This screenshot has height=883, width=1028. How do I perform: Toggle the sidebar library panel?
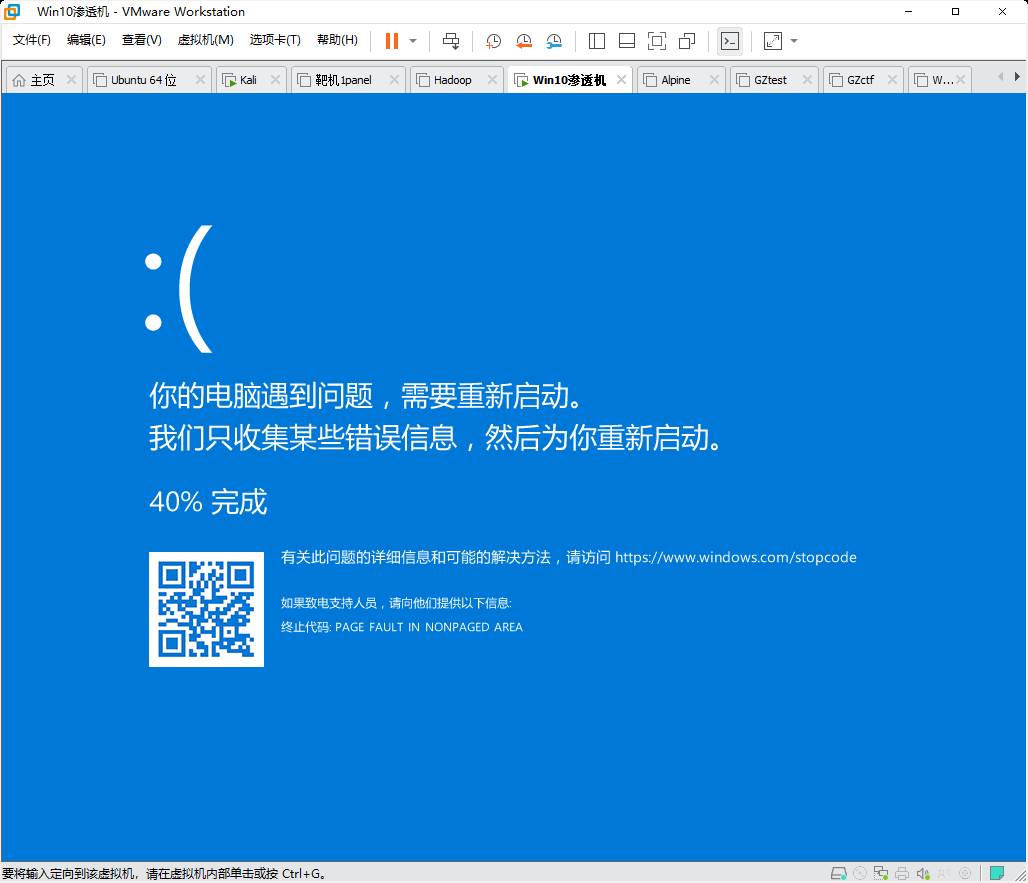[x=597, y=41]
